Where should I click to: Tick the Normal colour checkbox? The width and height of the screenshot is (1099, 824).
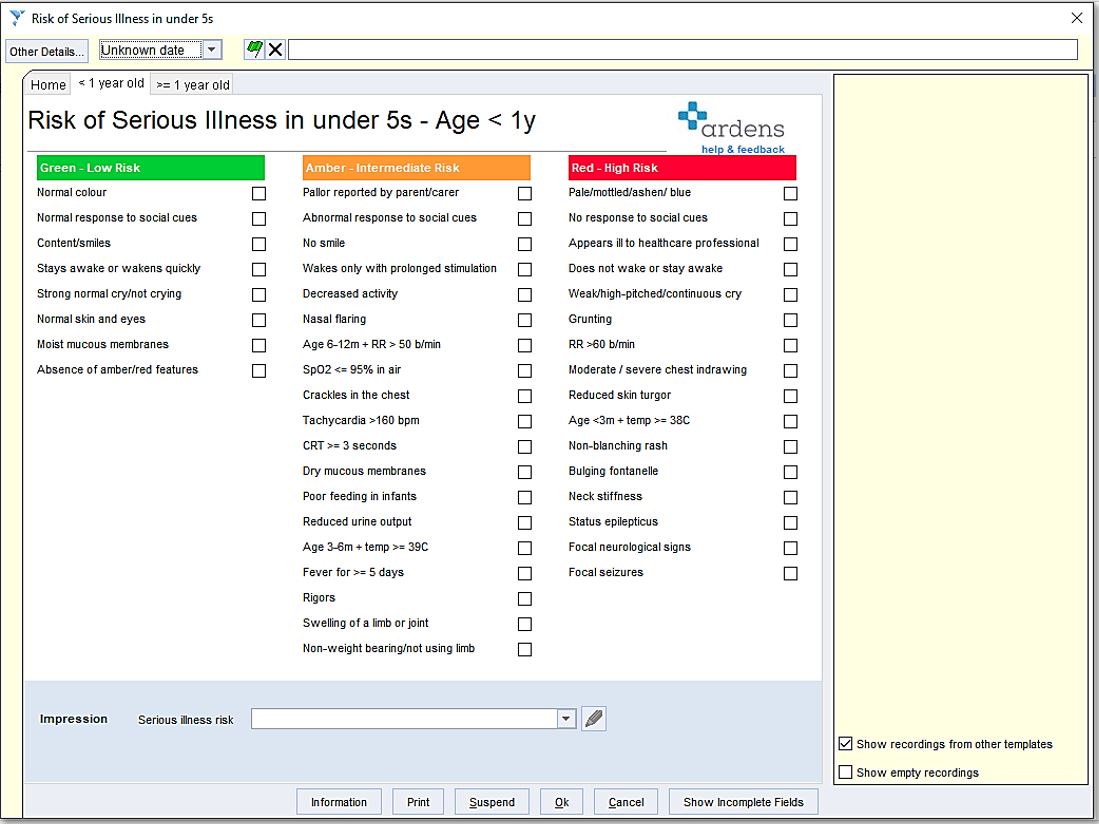[259, 193]
